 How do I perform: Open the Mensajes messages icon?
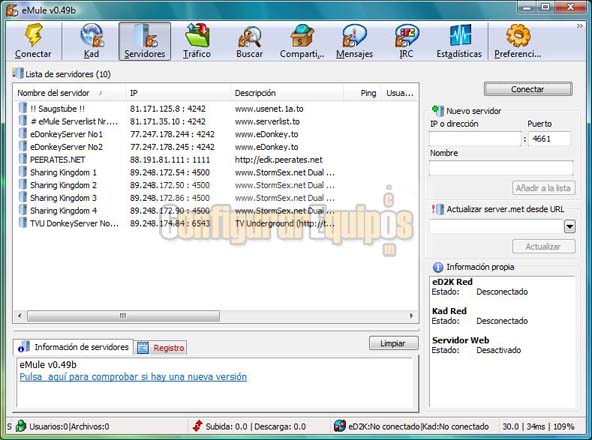pyautogui.click(x=354, y=36)
